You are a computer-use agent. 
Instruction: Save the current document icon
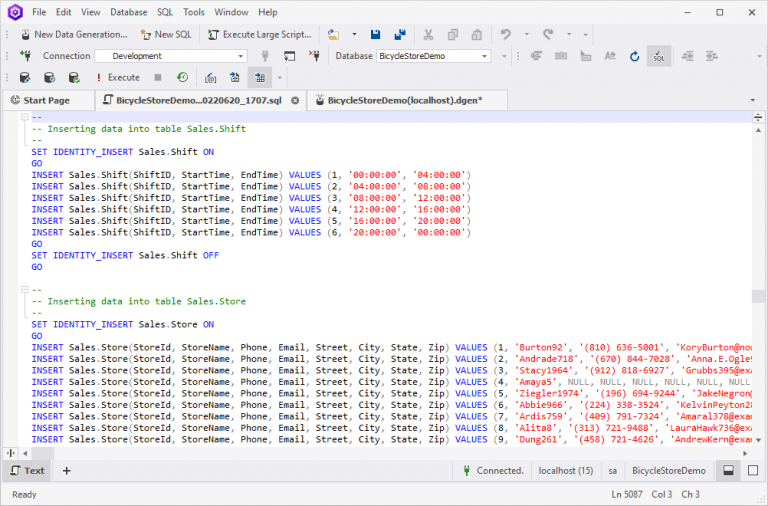coord(375,34)
